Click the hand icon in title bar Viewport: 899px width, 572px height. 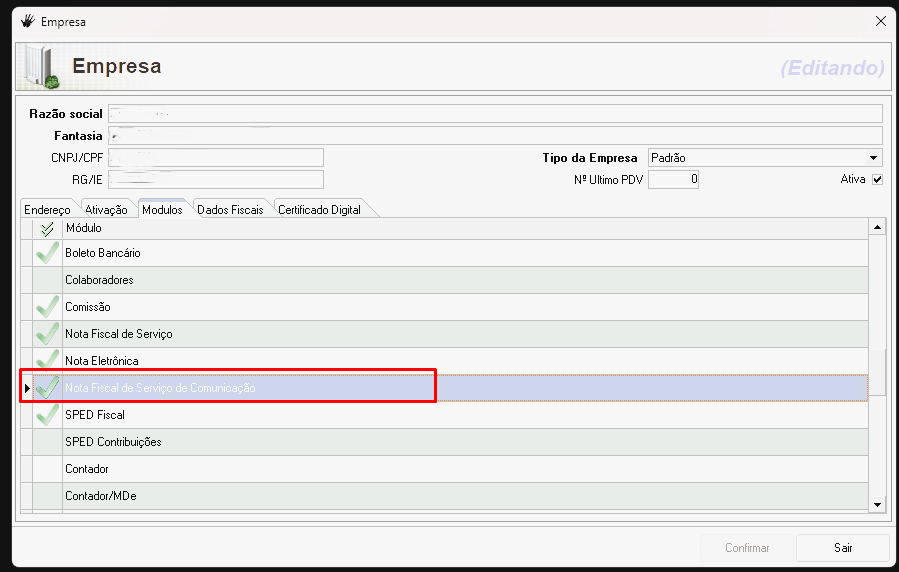click(x=27, y=21)
